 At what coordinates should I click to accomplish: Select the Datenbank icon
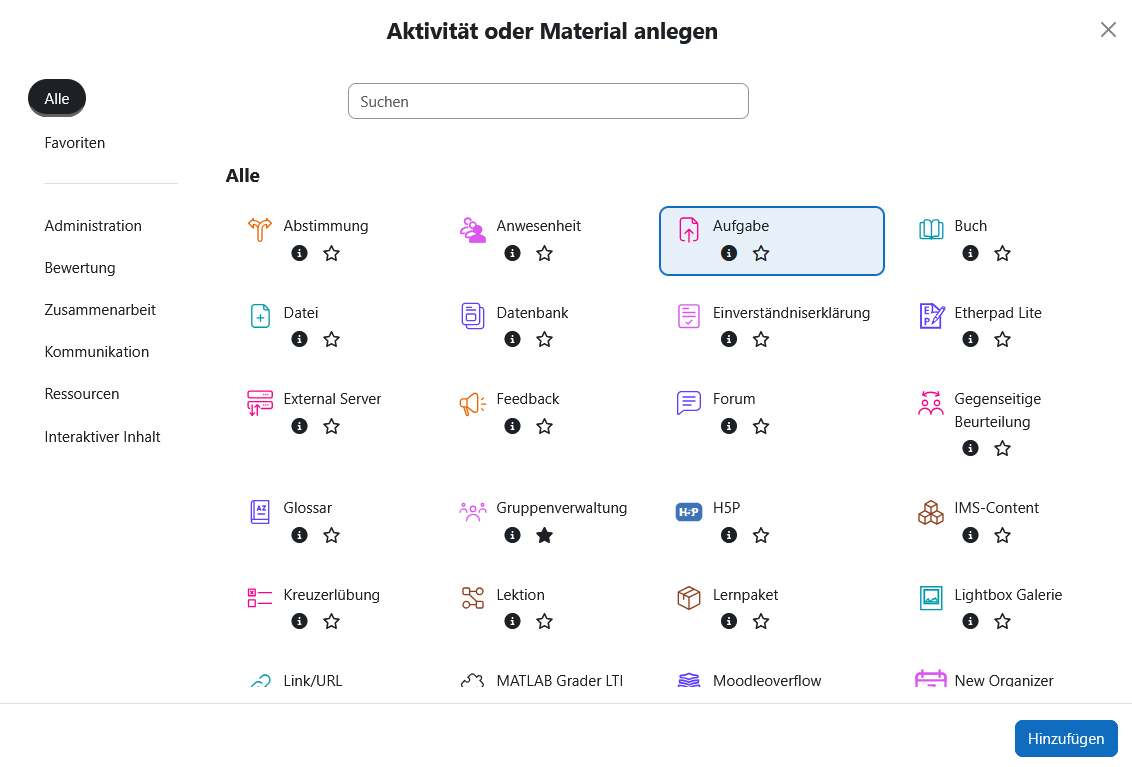pos(472,316)
